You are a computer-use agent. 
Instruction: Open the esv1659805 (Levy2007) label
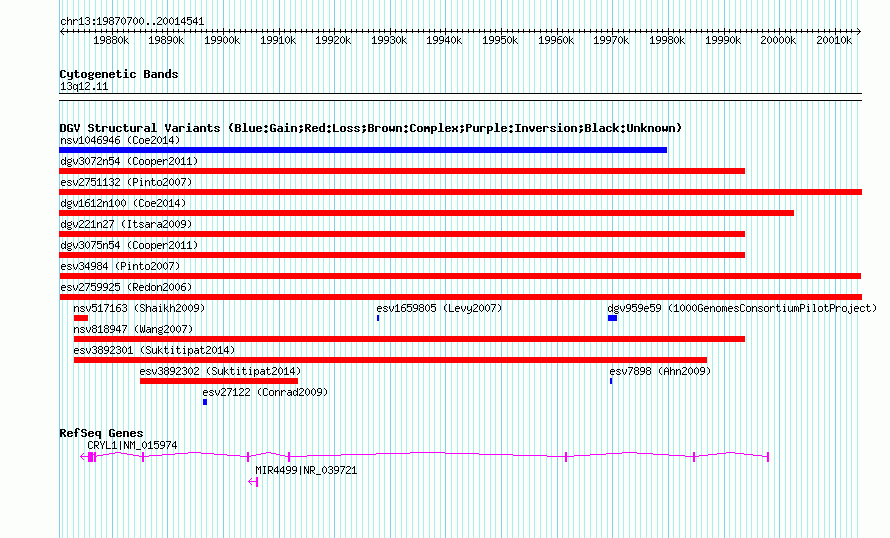click(x=439, y=308)
